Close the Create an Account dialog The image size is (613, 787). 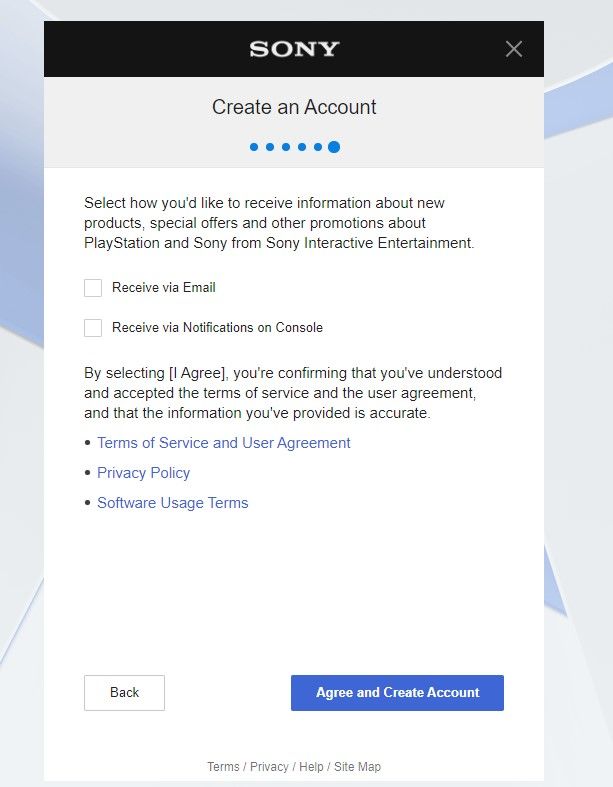(x=514, y=49)
